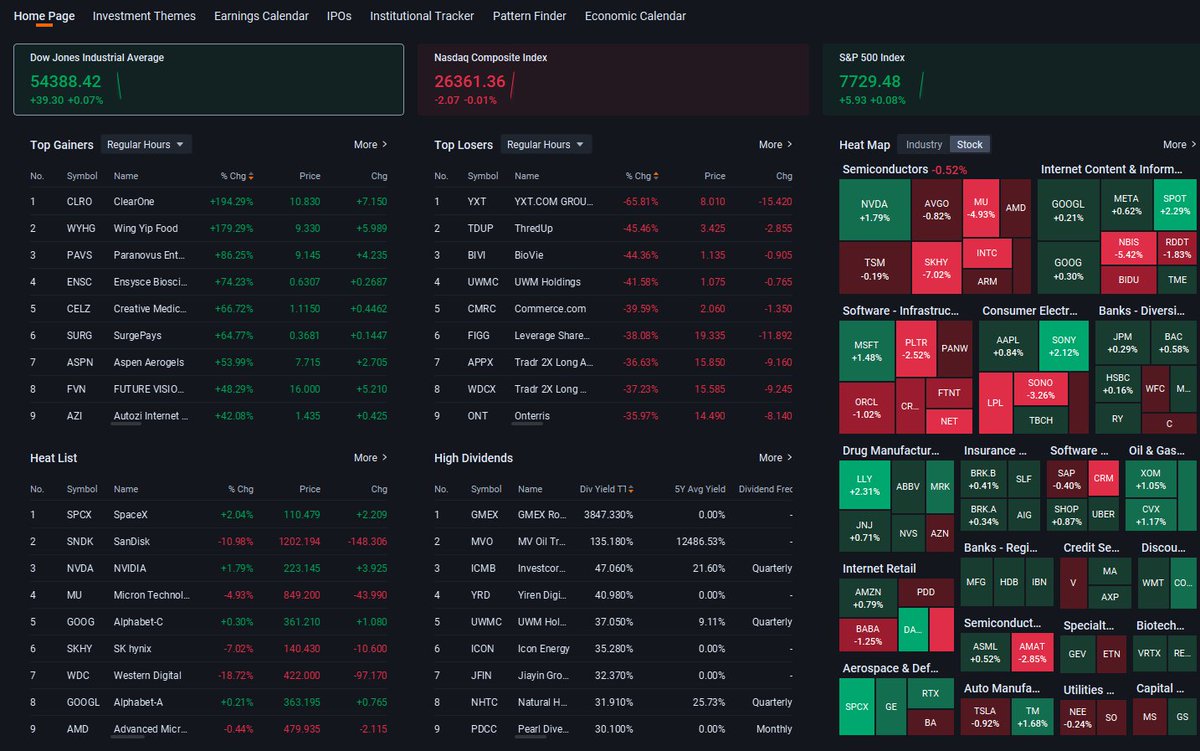Switch the Heat Map to Industry view
Image resolution: width=1200 pixels, height=751 pixels.
click(x=924, y=144)
